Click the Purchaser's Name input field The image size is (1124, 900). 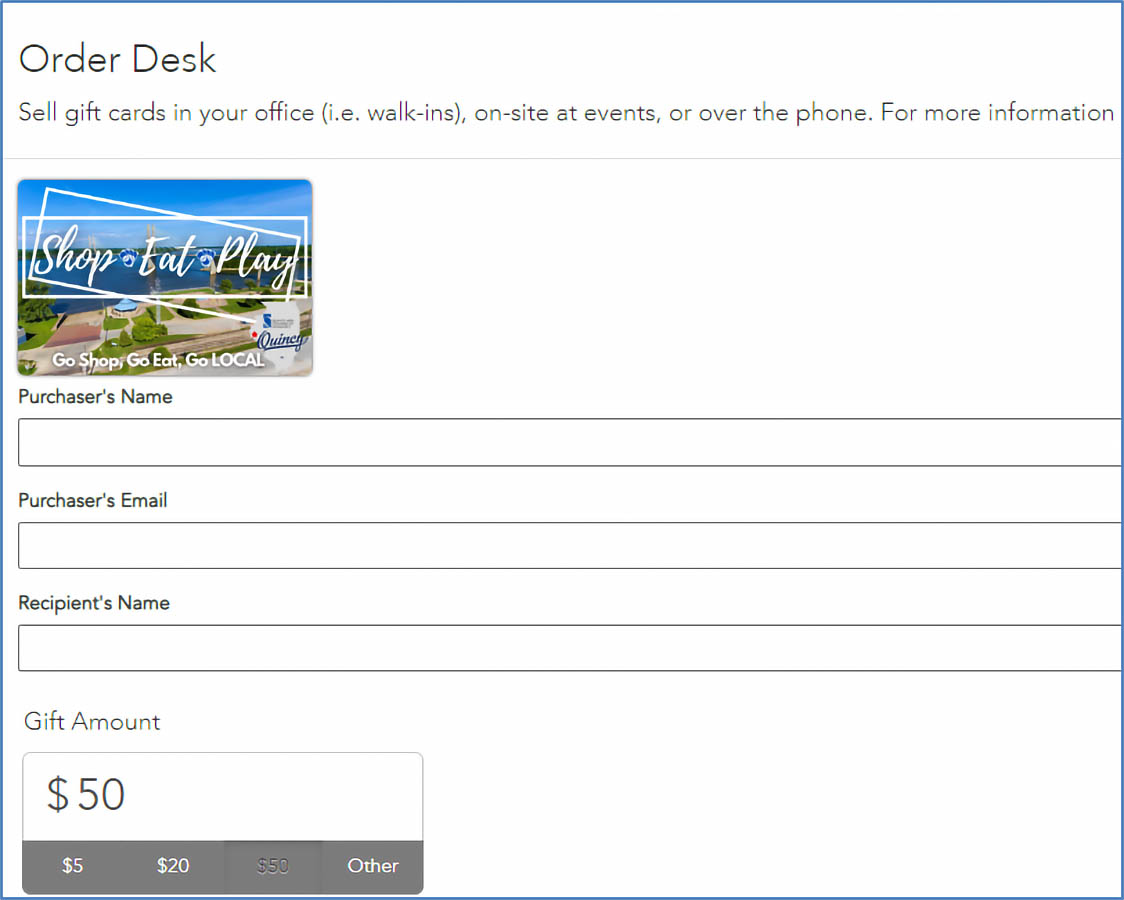click(x=570, y=442)
